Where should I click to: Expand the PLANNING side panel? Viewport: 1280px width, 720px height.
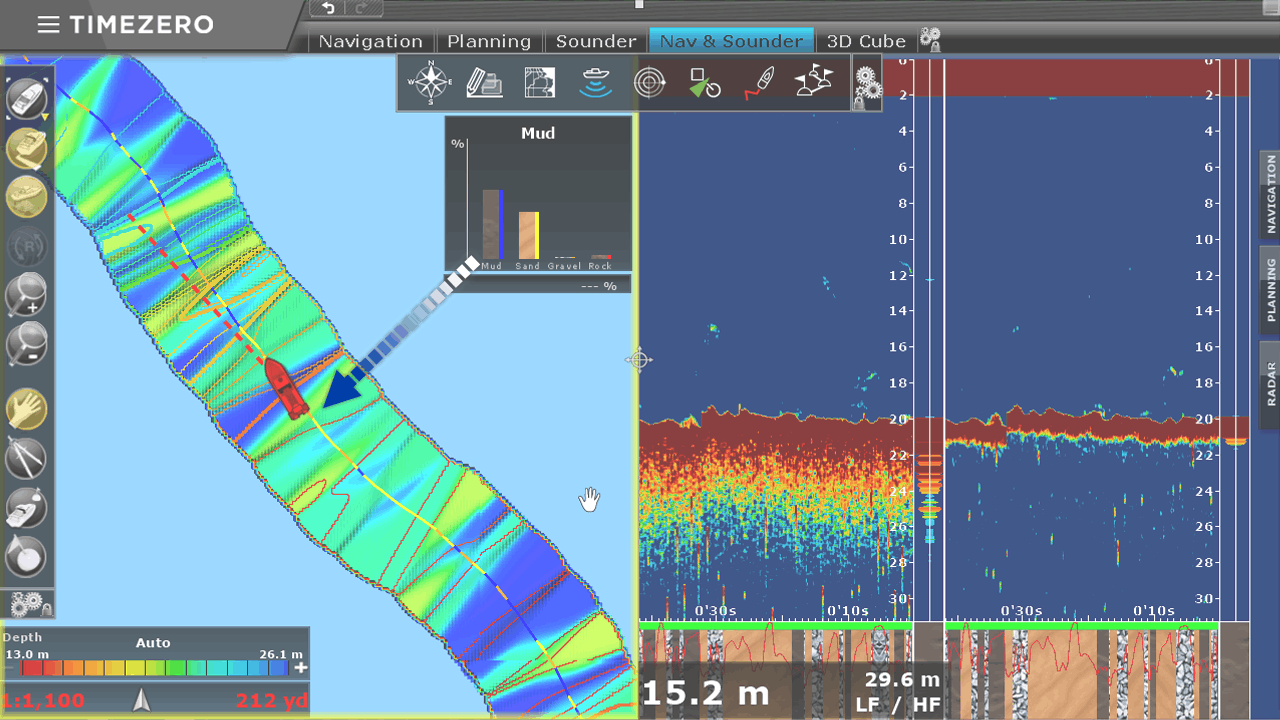pyautogui.click(x=1270, y=290)
